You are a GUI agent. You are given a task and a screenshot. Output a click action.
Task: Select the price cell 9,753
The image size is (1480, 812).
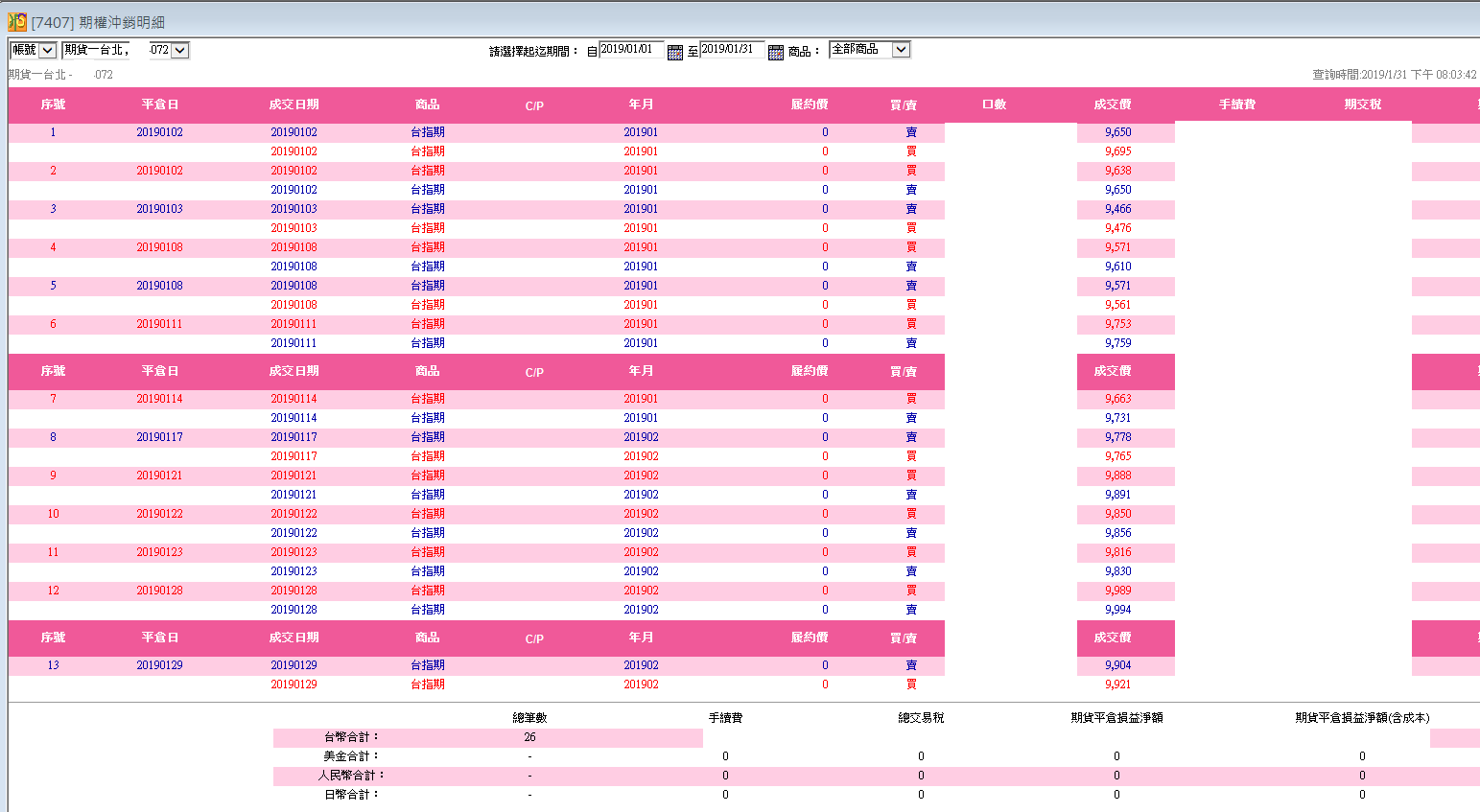1117,324
